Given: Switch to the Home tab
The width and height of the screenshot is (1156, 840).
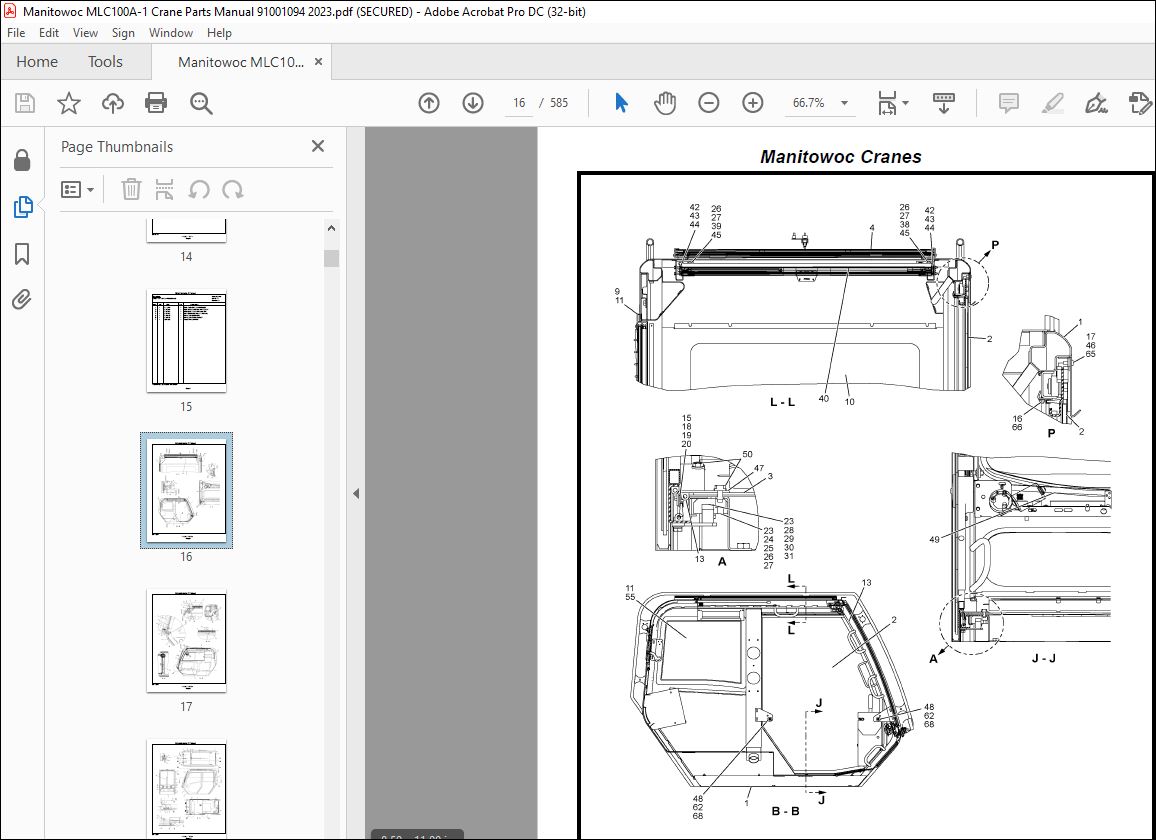Looking at the screenshot, I should (x=37, y=62).
